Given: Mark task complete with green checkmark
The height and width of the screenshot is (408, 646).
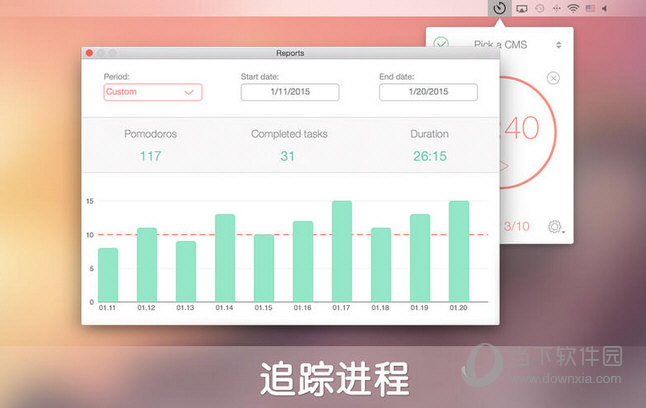Looking at the screenshot, I should click(x=441, y=43).
